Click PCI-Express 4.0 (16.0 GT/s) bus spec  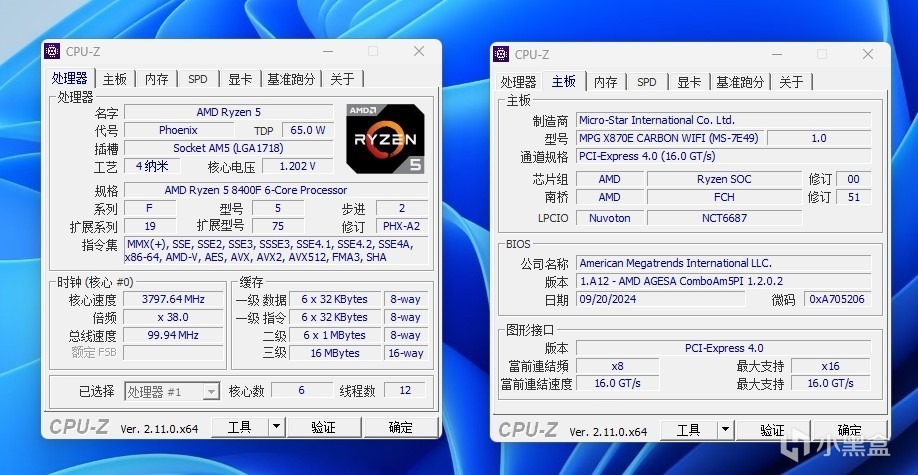(x=724, y=156)
